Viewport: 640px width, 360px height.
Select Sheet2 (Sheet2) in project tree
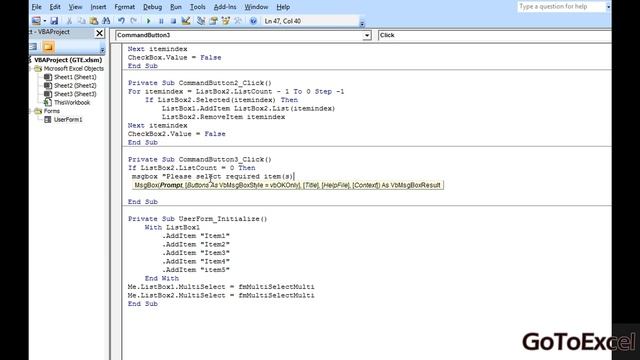[75, 86]
